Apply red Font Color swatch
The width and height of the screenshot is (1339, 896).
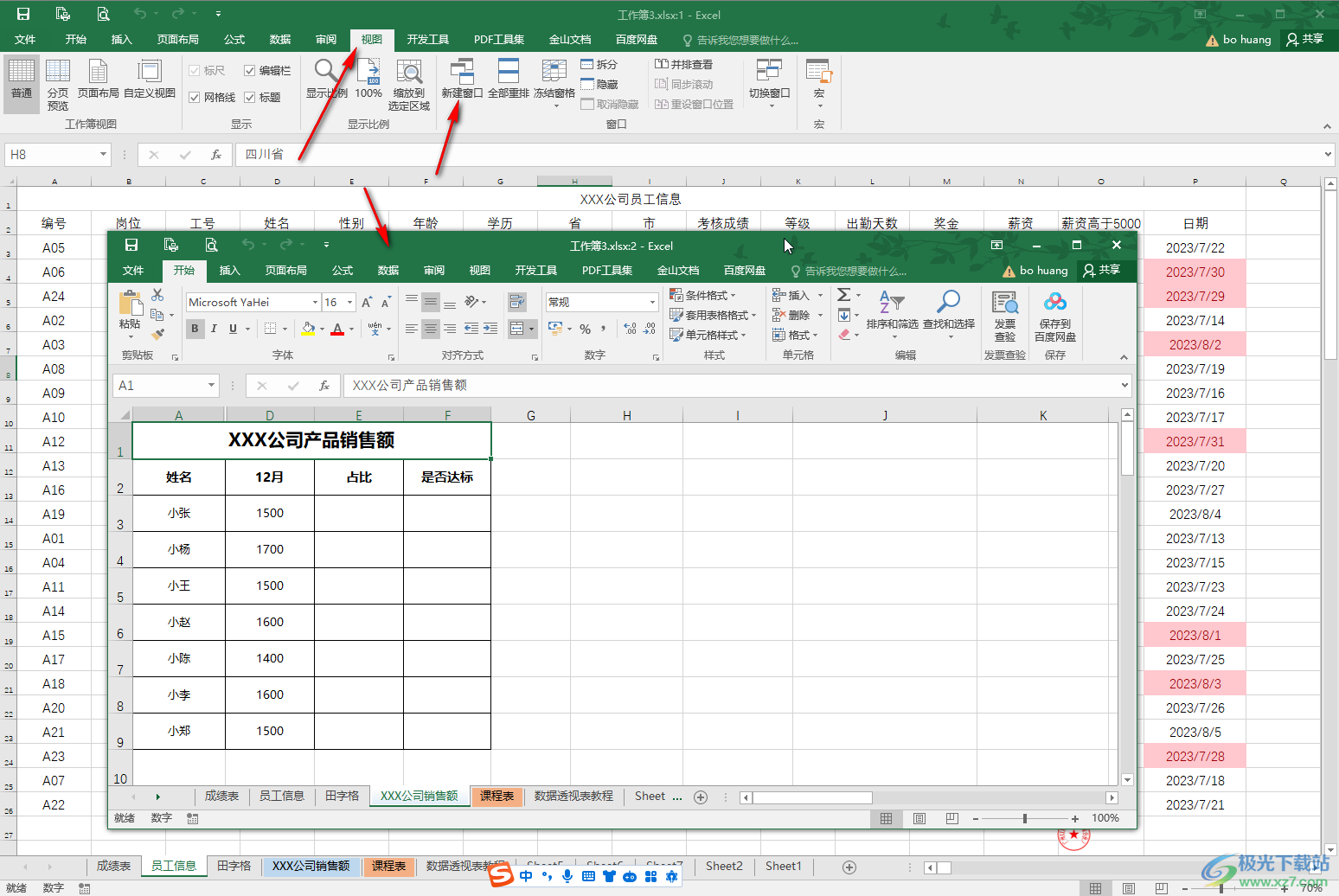[337, 329]
